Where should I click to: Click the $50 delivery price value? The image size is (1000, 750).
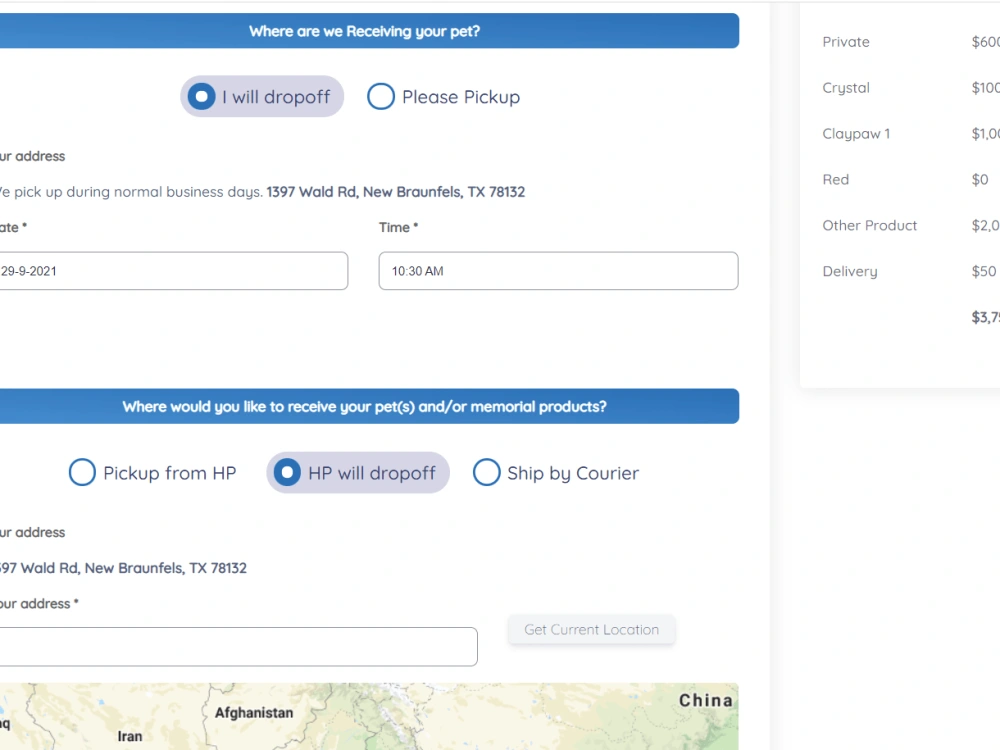983,272
